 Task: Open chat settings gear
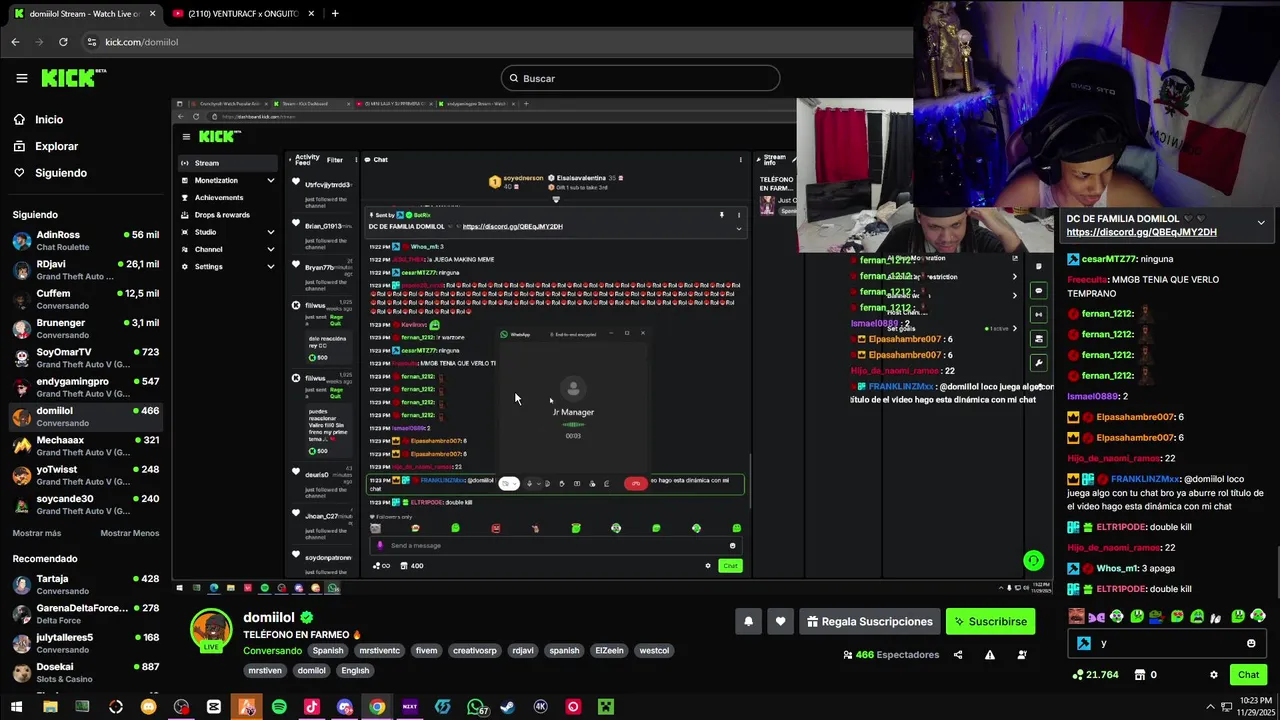[x=1214, y=675]
